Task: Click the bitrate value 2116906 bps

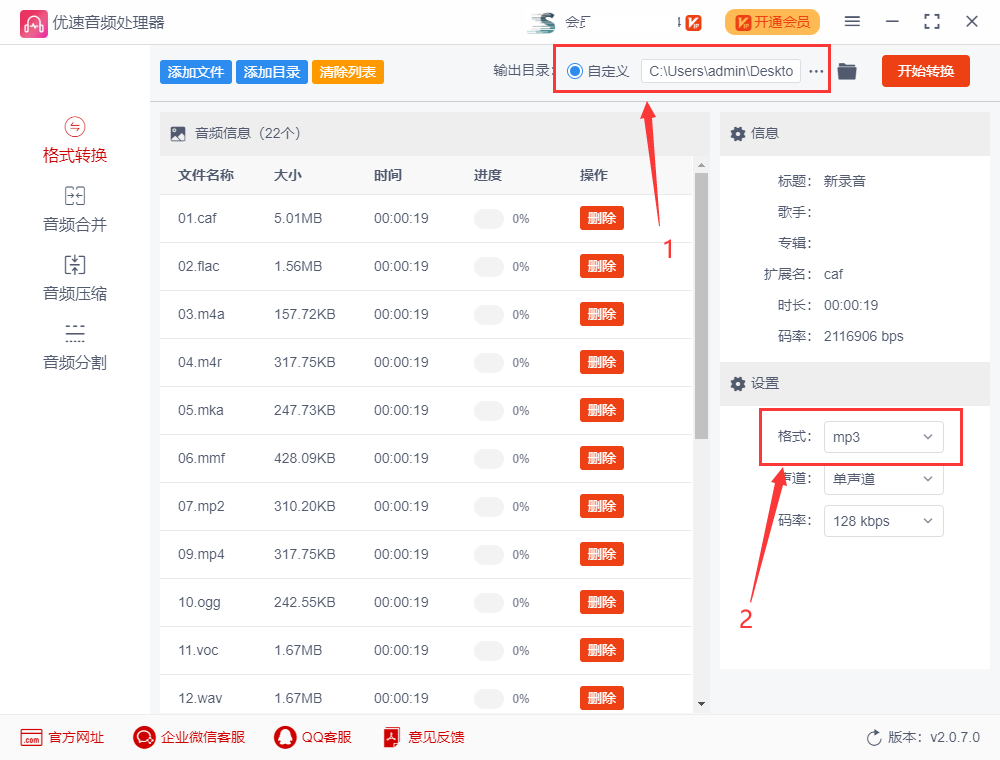Action: pyautogui.click(x=864, y=336)
